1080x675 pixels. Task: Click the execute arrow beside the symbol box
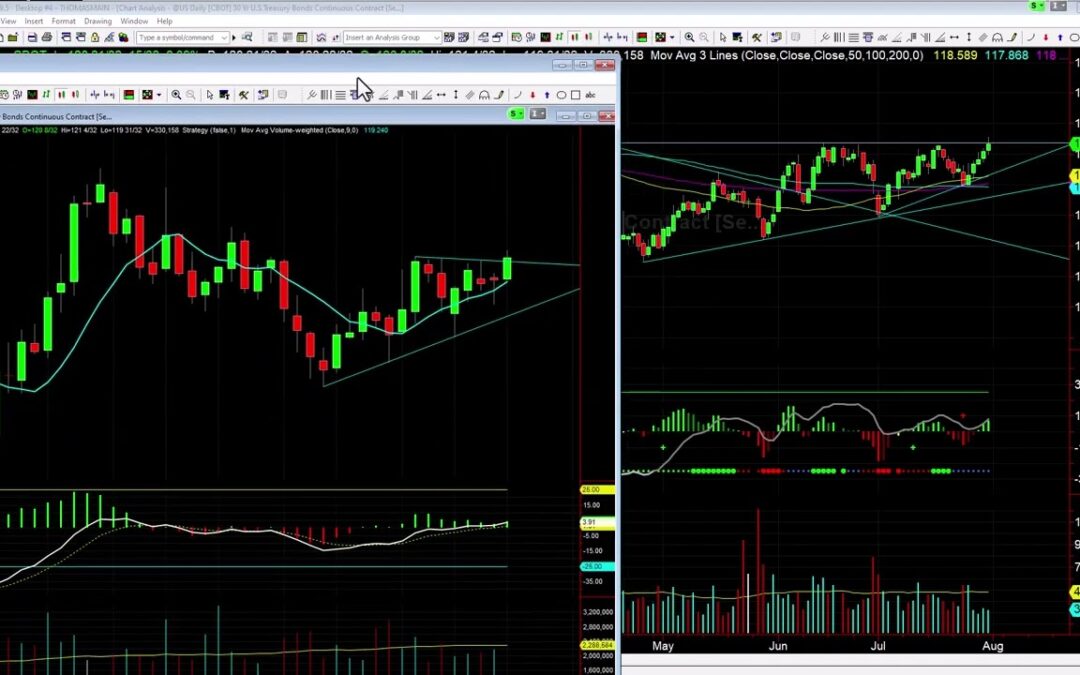pos(234,34)
